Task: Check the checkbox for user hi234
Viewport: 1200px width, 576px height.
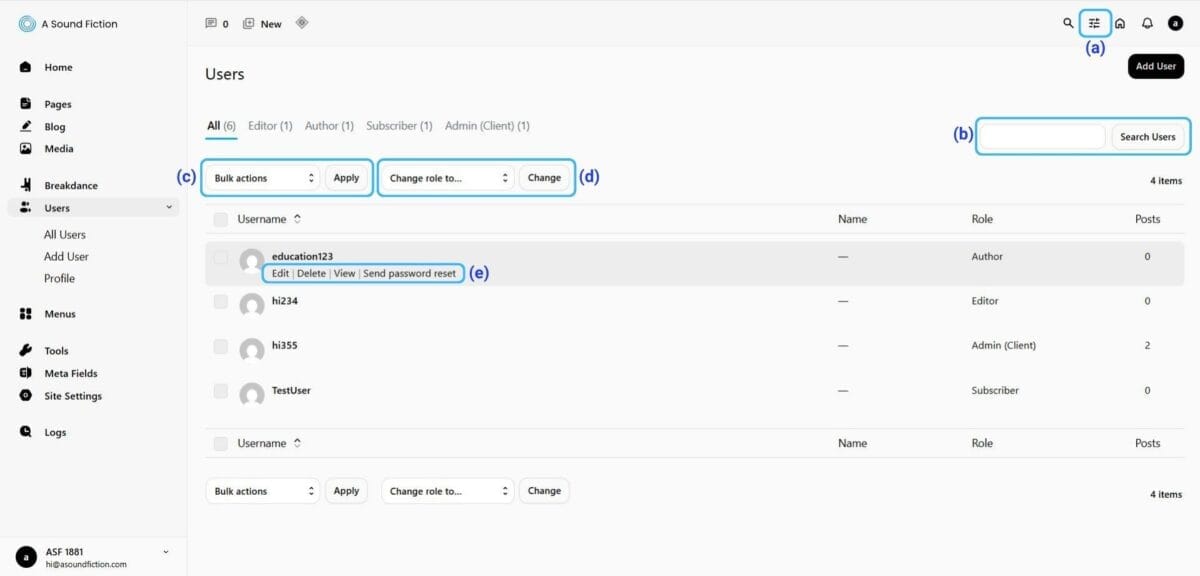Action: point(220,301)
